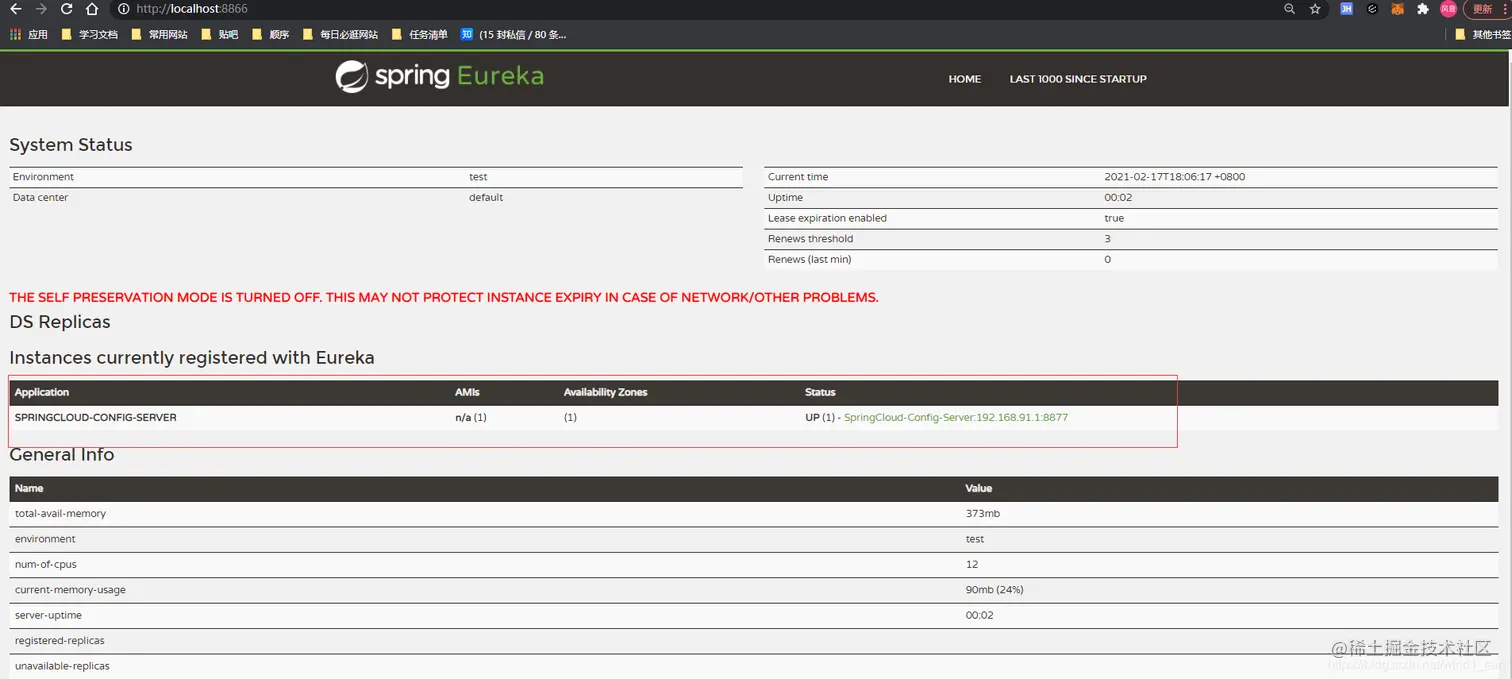This screenshot has width=1512, height=679.
Task: Open the 应用 apps shortcut
Action: 29,34
